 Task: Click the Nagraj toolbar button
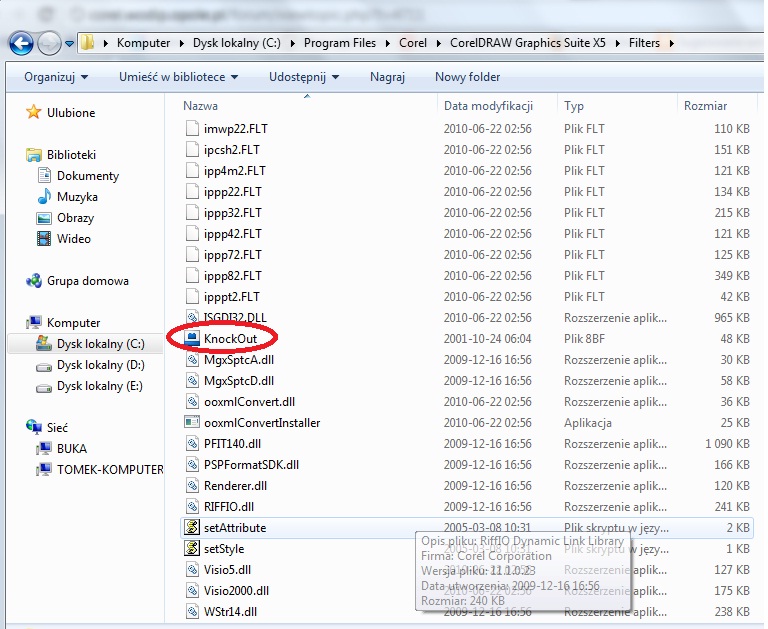[387, 77]
